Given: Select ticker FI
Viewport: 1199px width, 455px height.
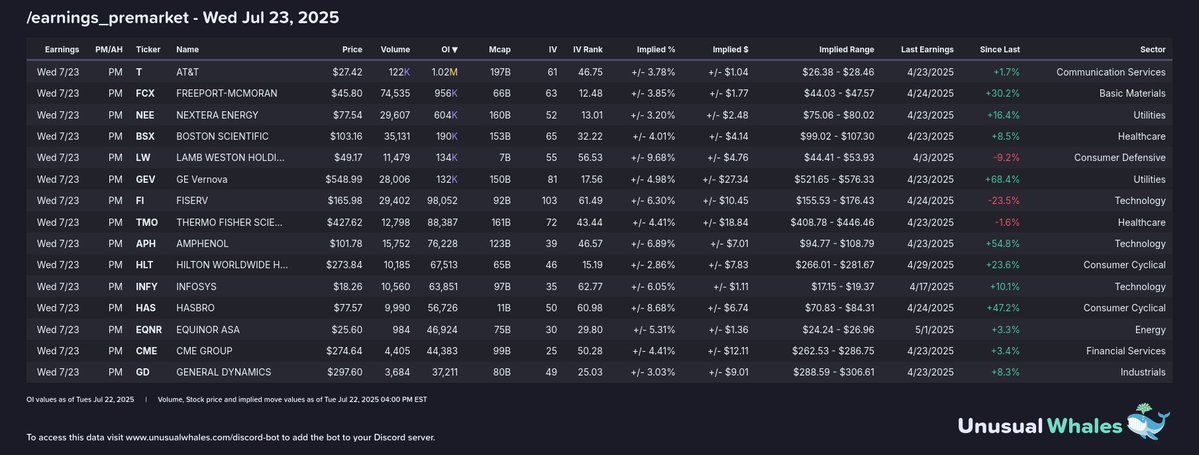Looking at the screenshot, I should (140, 200).
